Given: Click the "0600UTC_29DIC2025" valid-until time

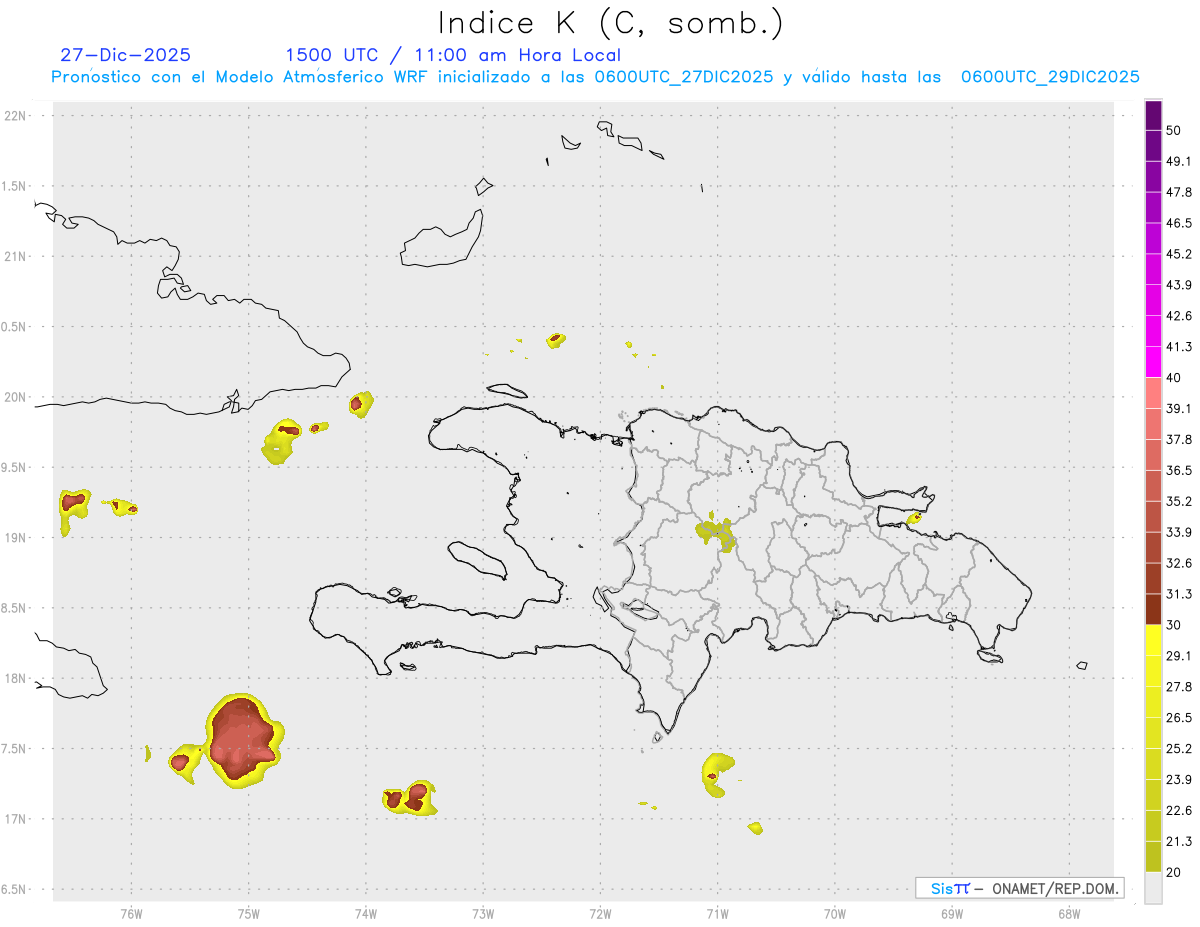Looking at the screenshot, I should (x=1050, y=77).
